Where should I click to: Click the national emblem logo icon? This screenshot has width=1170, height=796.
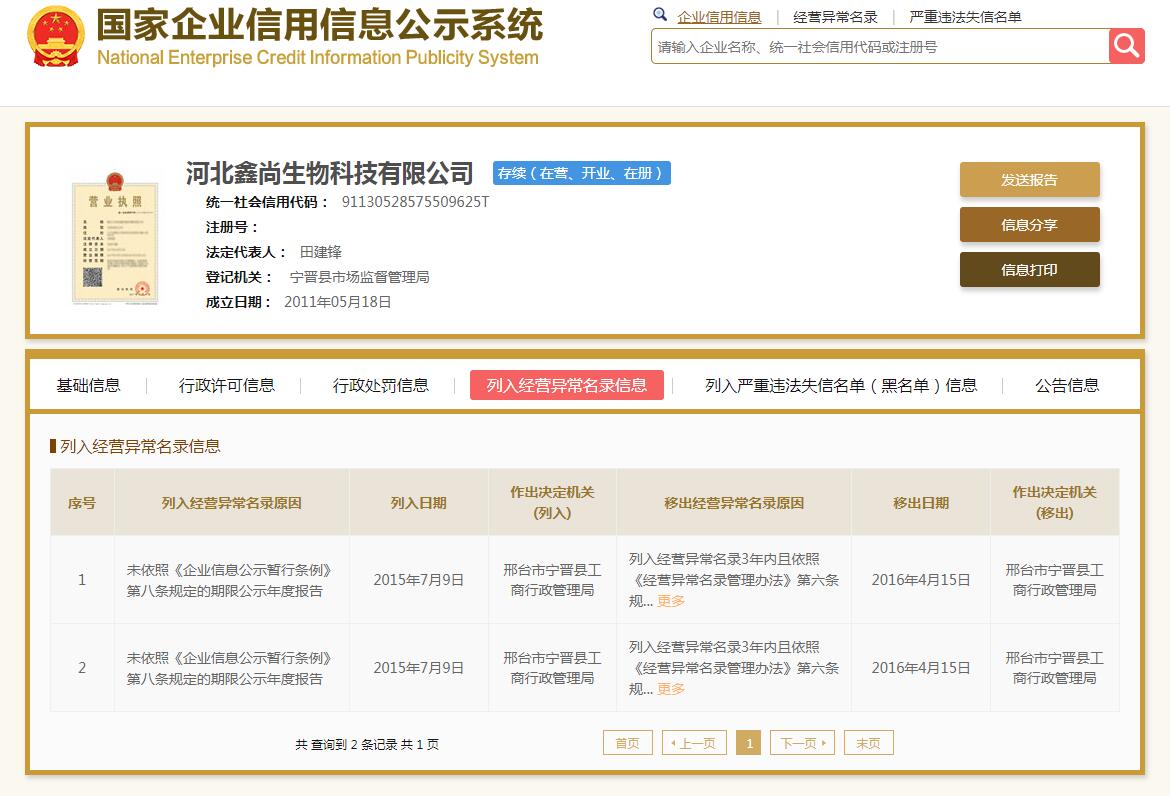pyautogui.click(x=56, y=37)
